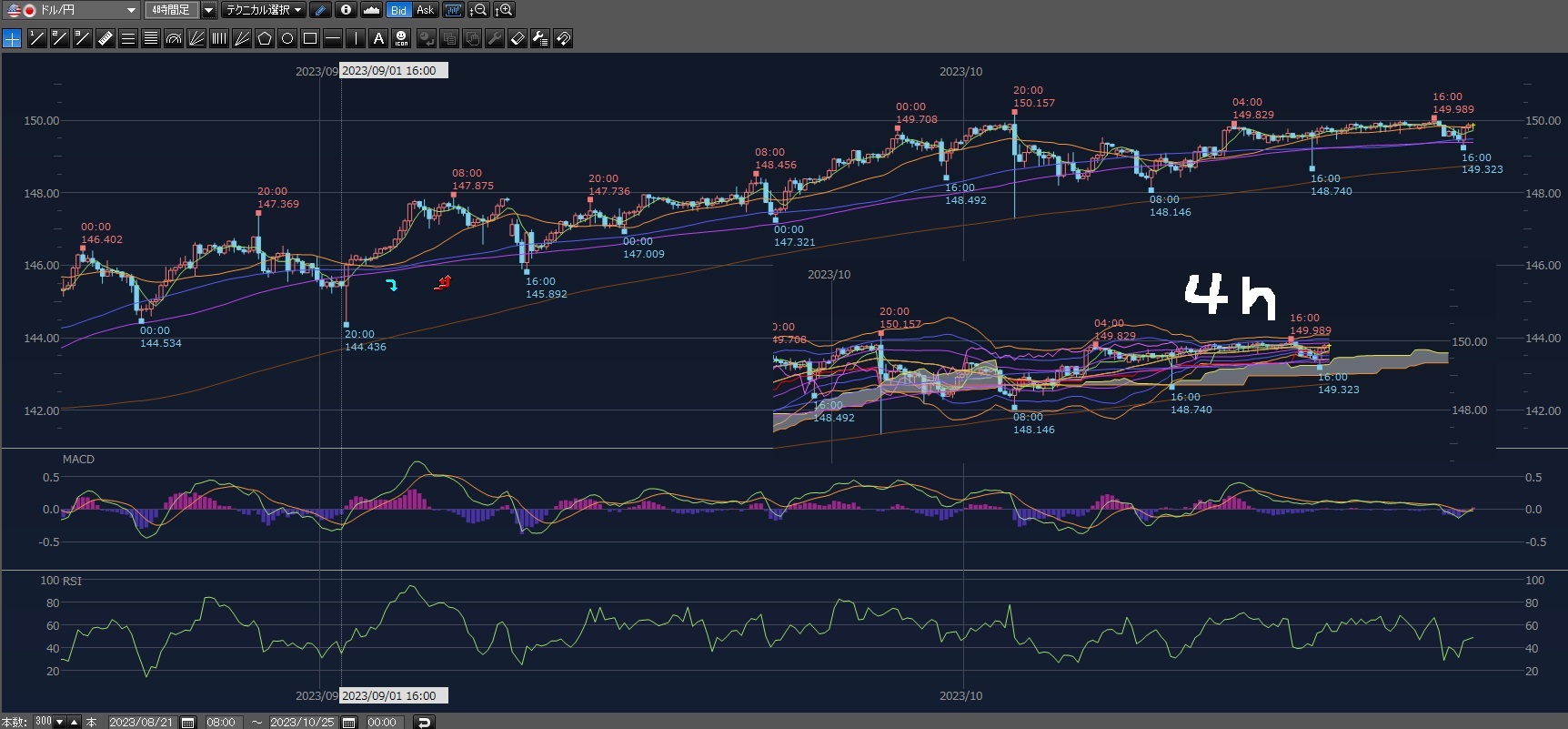Select the Fibonacci fan tool
This screenshot has width=1568, height=729.
[x=196, y=38]
